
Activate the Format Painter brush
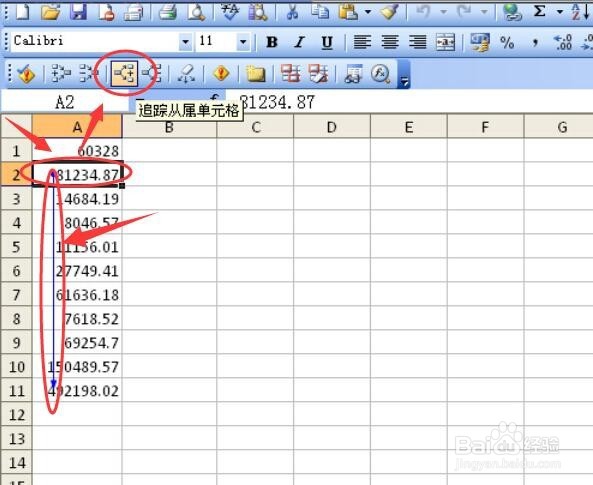tap(390, 12)
